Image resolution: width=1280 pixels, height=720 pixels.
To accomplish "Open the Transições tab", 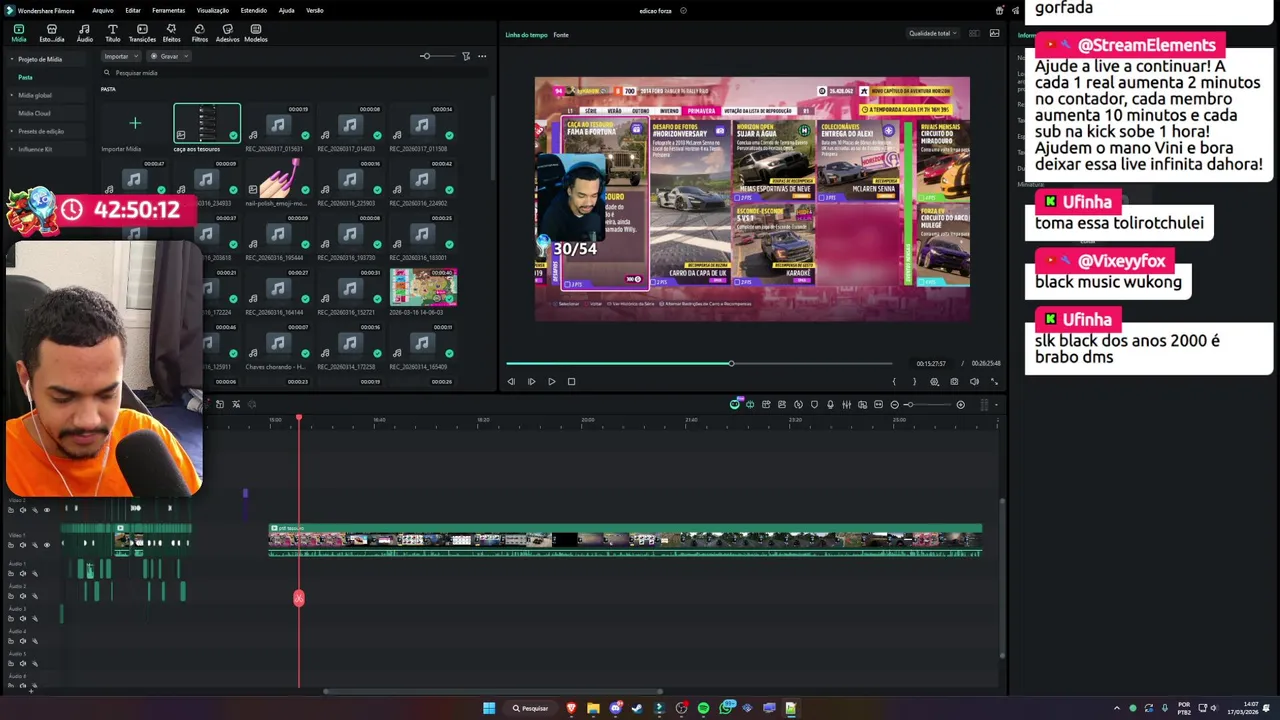I will (x=142, y=33).
